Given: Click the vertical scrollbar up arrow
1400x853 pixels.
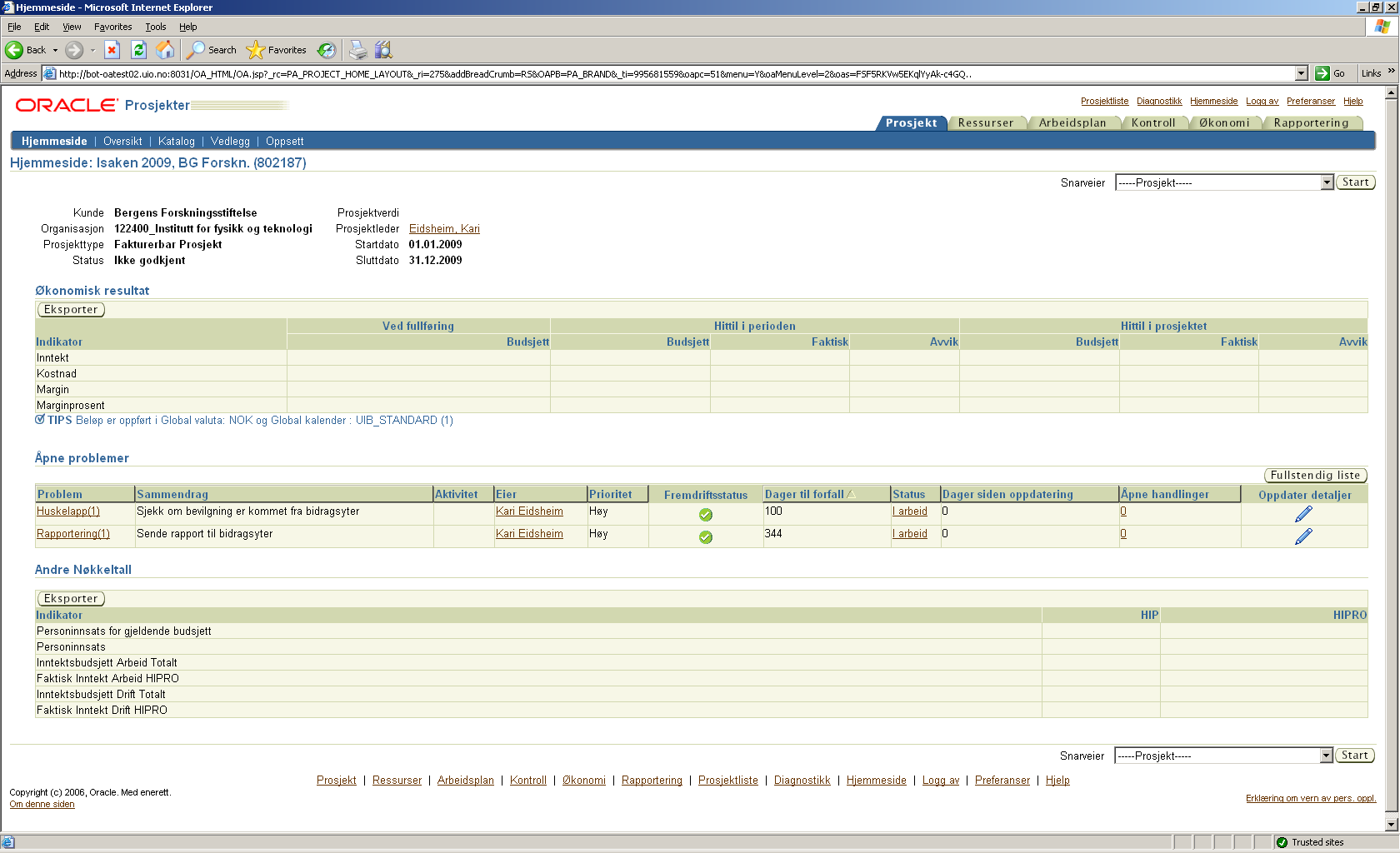Looking at the screenshot, I should coord(1391,92).
